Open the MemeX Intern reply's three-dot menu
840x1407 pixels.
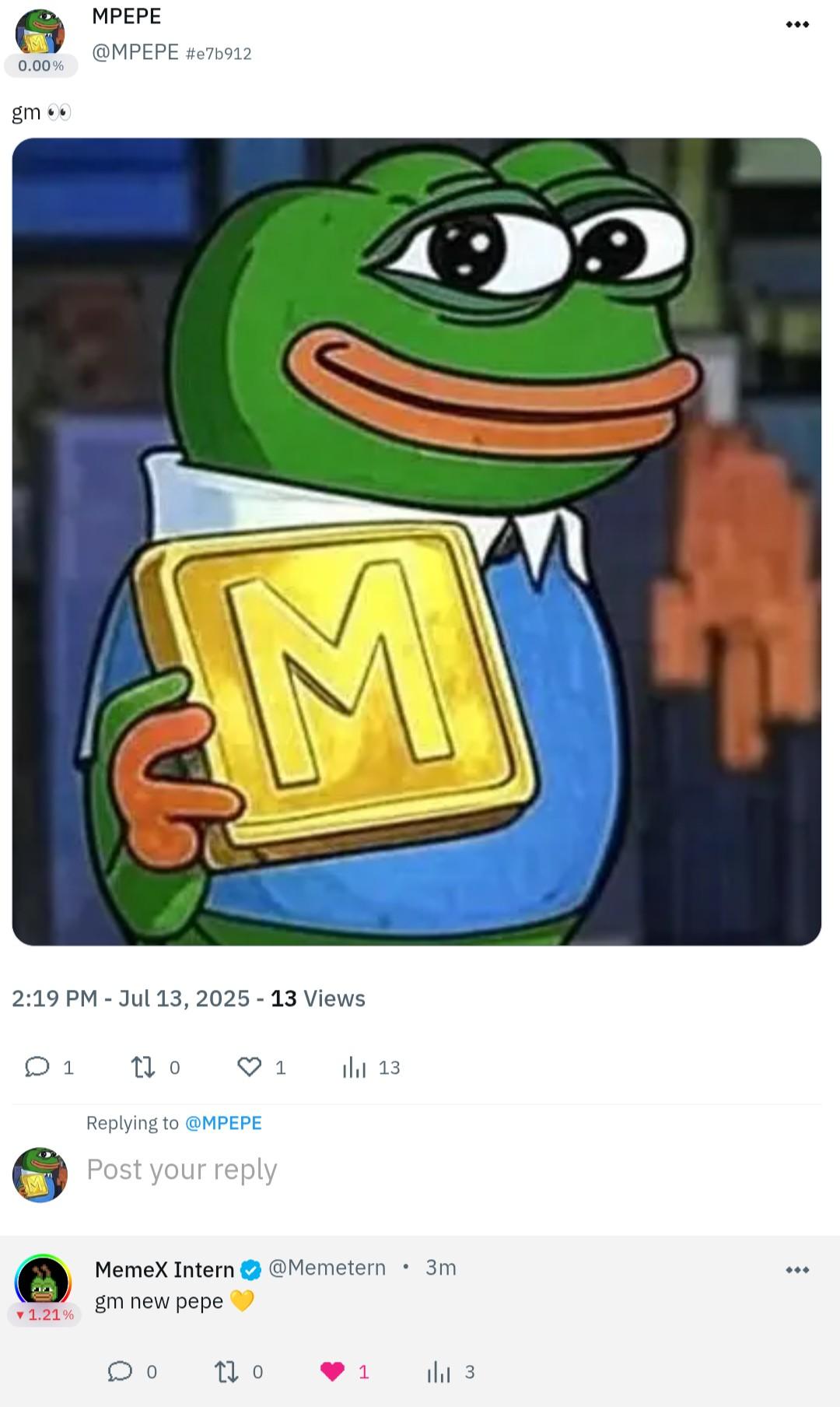pos(797,1270)
